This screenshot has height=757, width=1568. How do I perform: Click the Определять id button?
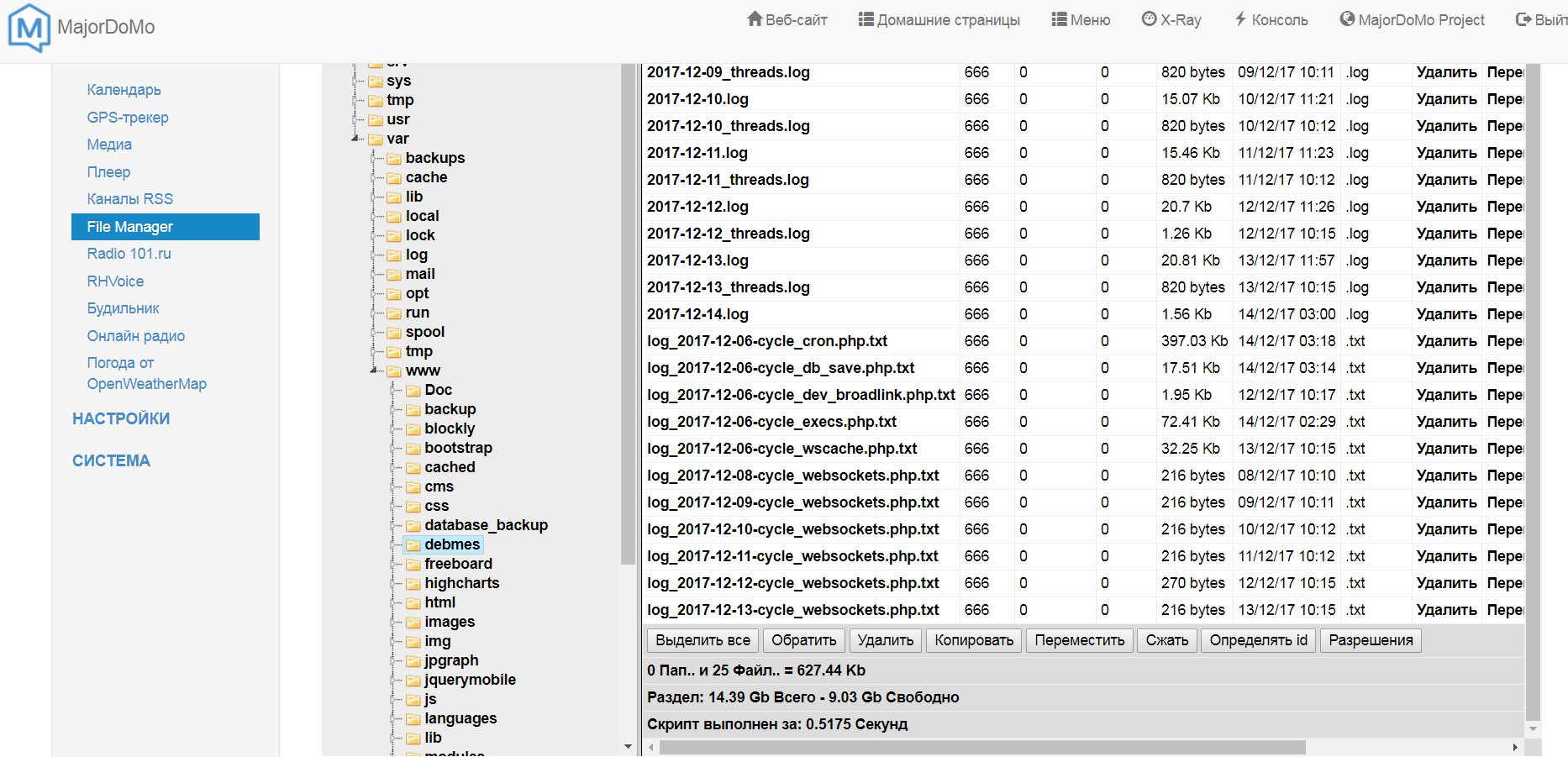point(1259,640)
